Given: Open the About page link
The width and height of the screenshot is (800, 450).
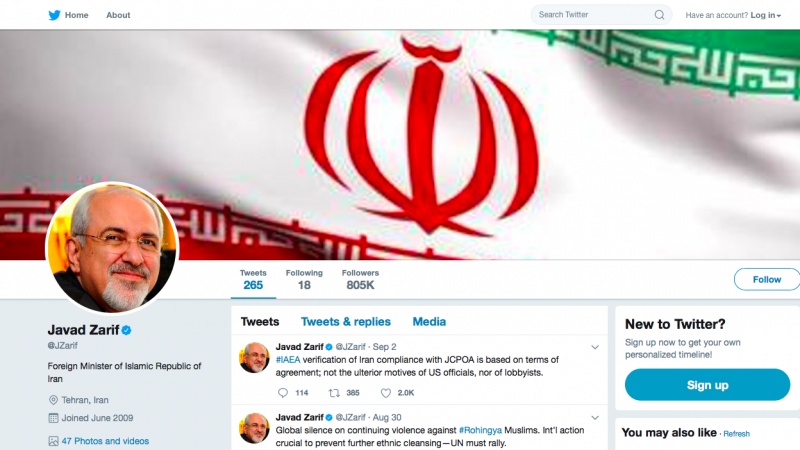Looking at the screenshot, I should pos(118,15).
